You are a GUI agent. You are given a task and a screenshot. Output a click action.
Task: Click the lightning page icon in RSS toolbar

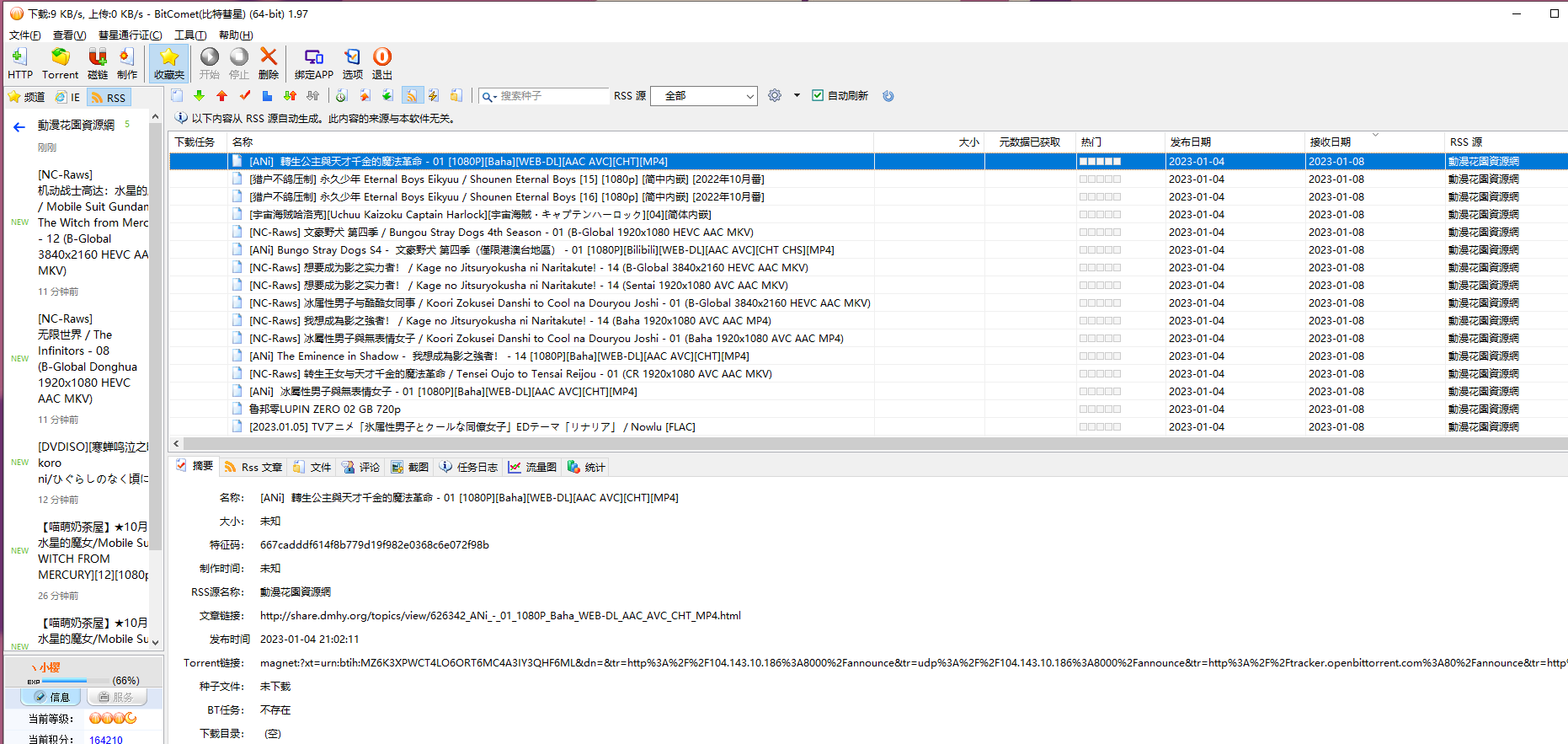click(434, 96)
